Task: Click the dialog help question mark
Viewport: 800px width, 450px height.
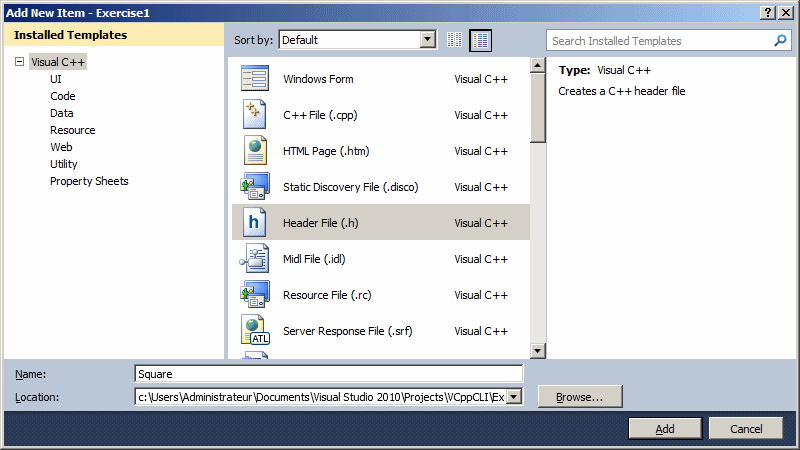Action: [768, 13]
